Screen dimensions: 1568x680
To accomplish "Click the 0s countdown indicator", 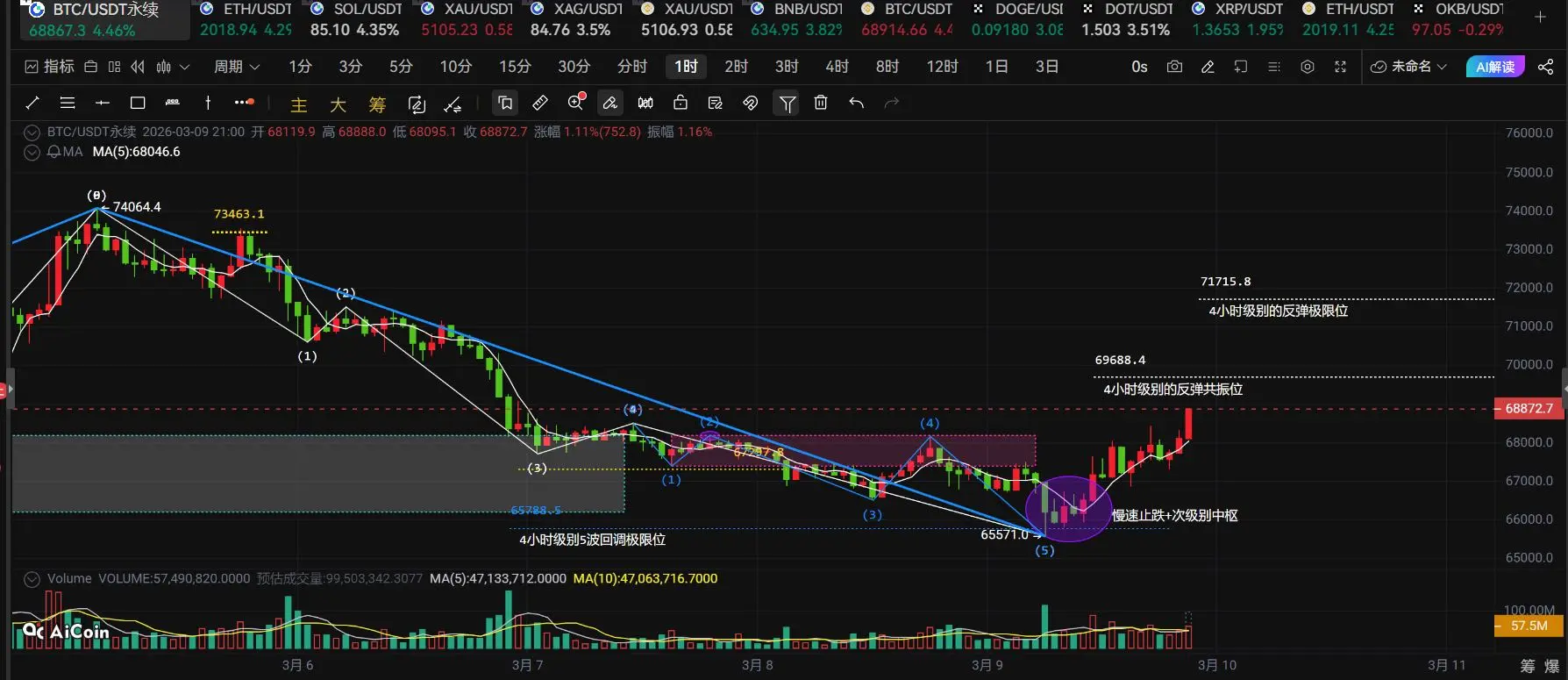I will (1139, 67).
